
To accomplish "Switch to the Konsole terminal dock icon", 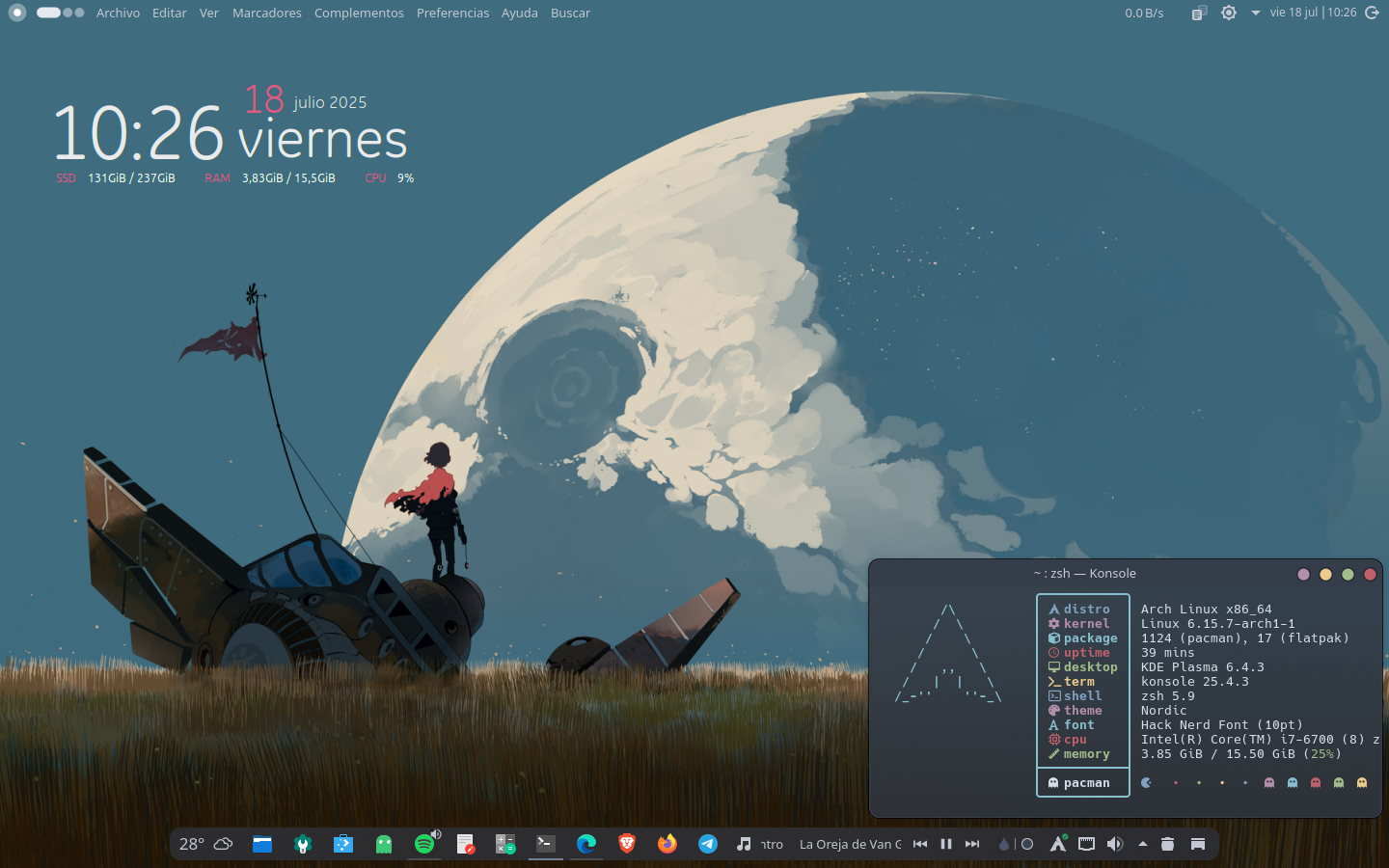I will (546, 844).
